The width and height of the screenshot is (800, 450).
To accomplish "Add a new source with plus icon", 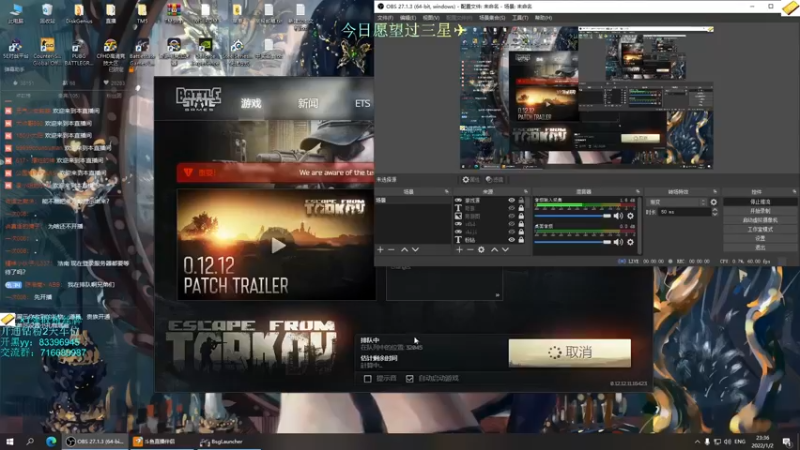I will click(459, 249).
